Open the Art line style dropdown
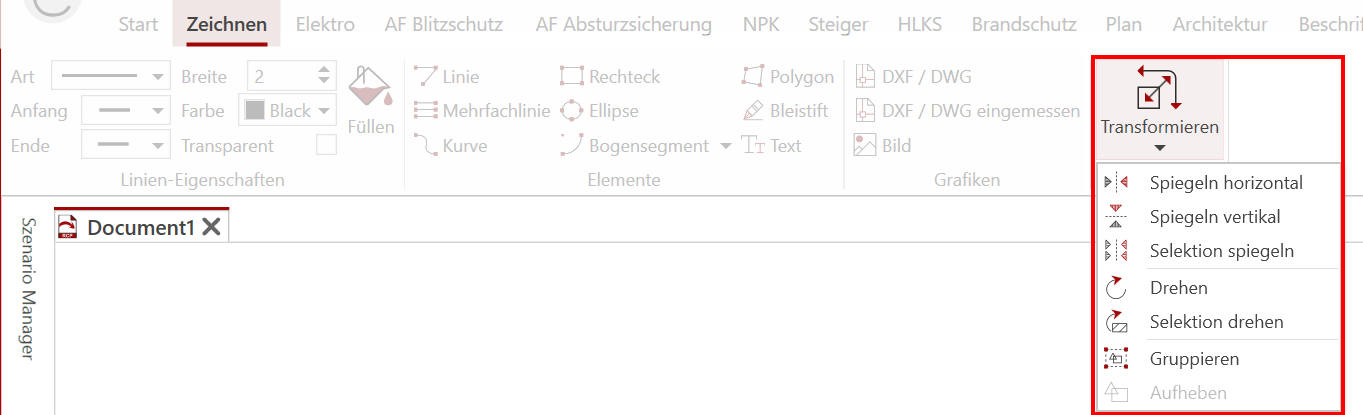The image size is (1363, 415). pyautogui.click(x=110, y=76)
